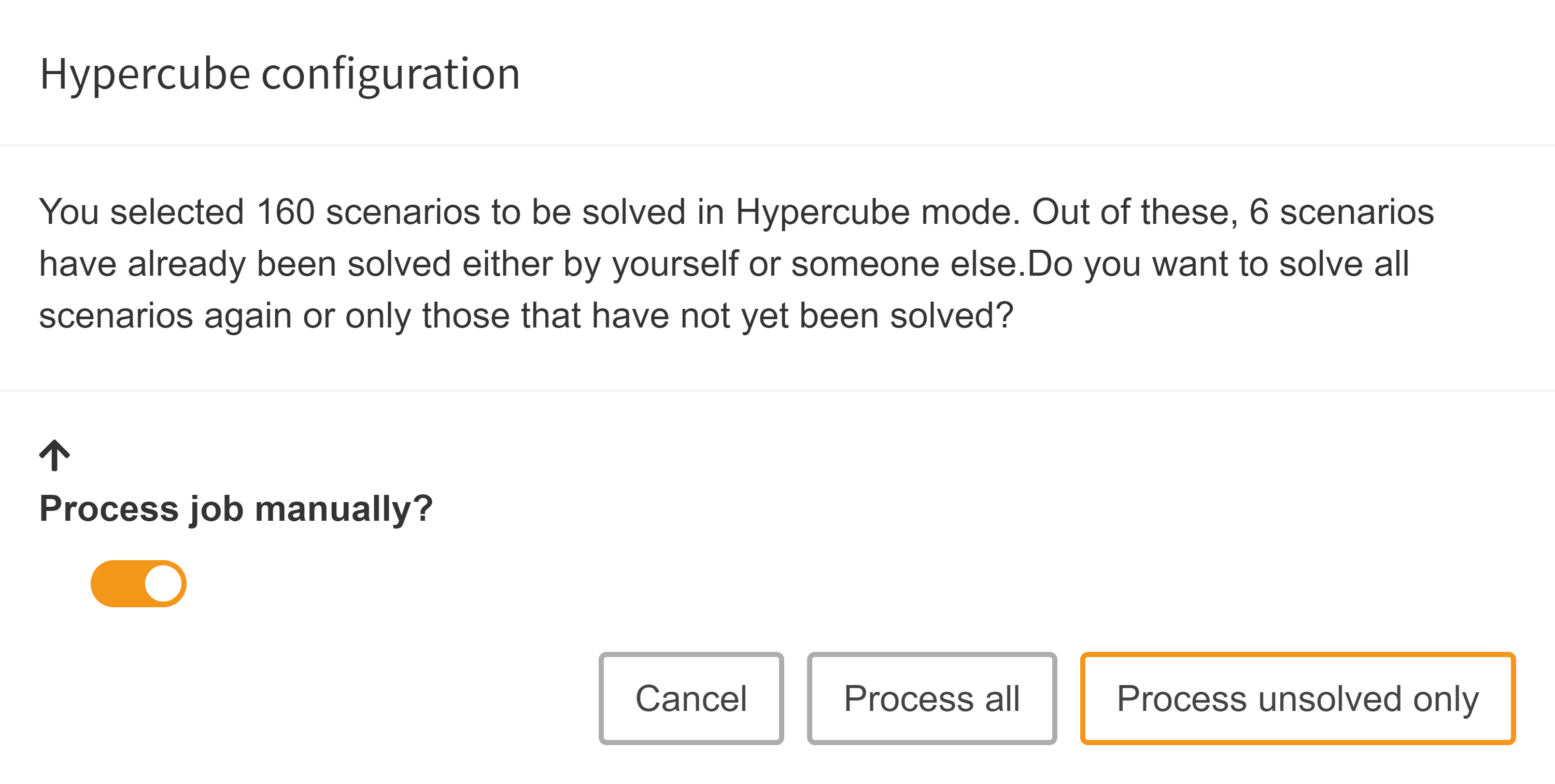Dismiss the Hypercube configuration dialog via Cancel
The width and height of the screenshot is (1555, 784).
tap(690, 699)
